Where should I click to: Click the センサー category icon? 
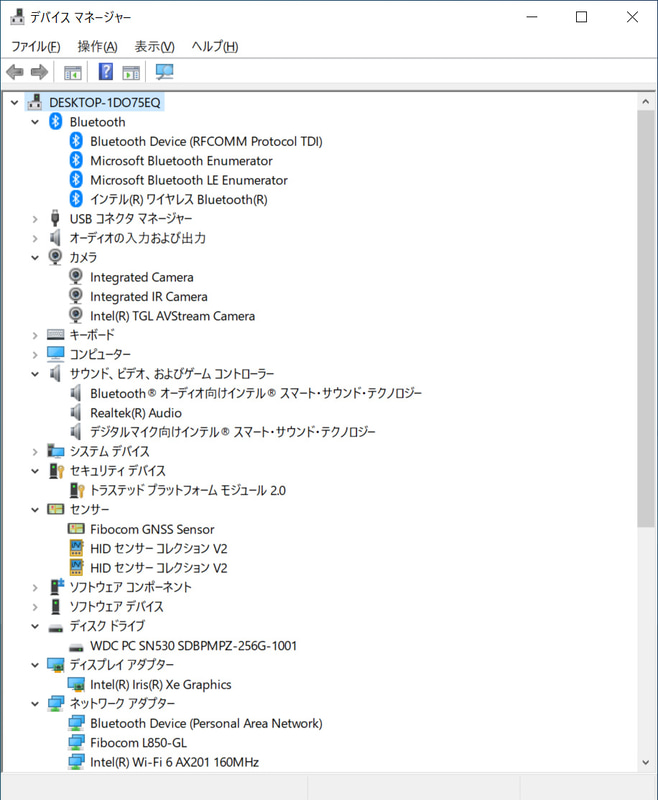click(55, 509)
